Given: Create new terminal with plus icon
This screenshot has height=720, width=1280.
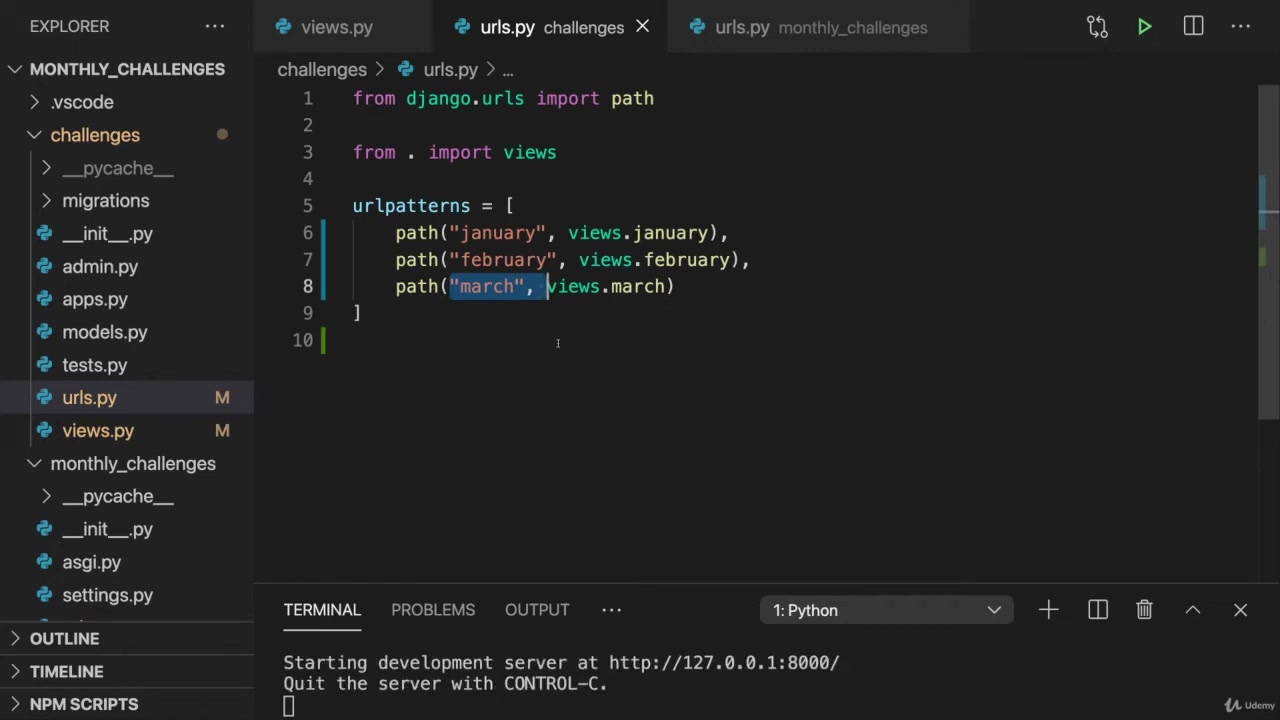Looking at the screenshot, I should click(1048, 610).
